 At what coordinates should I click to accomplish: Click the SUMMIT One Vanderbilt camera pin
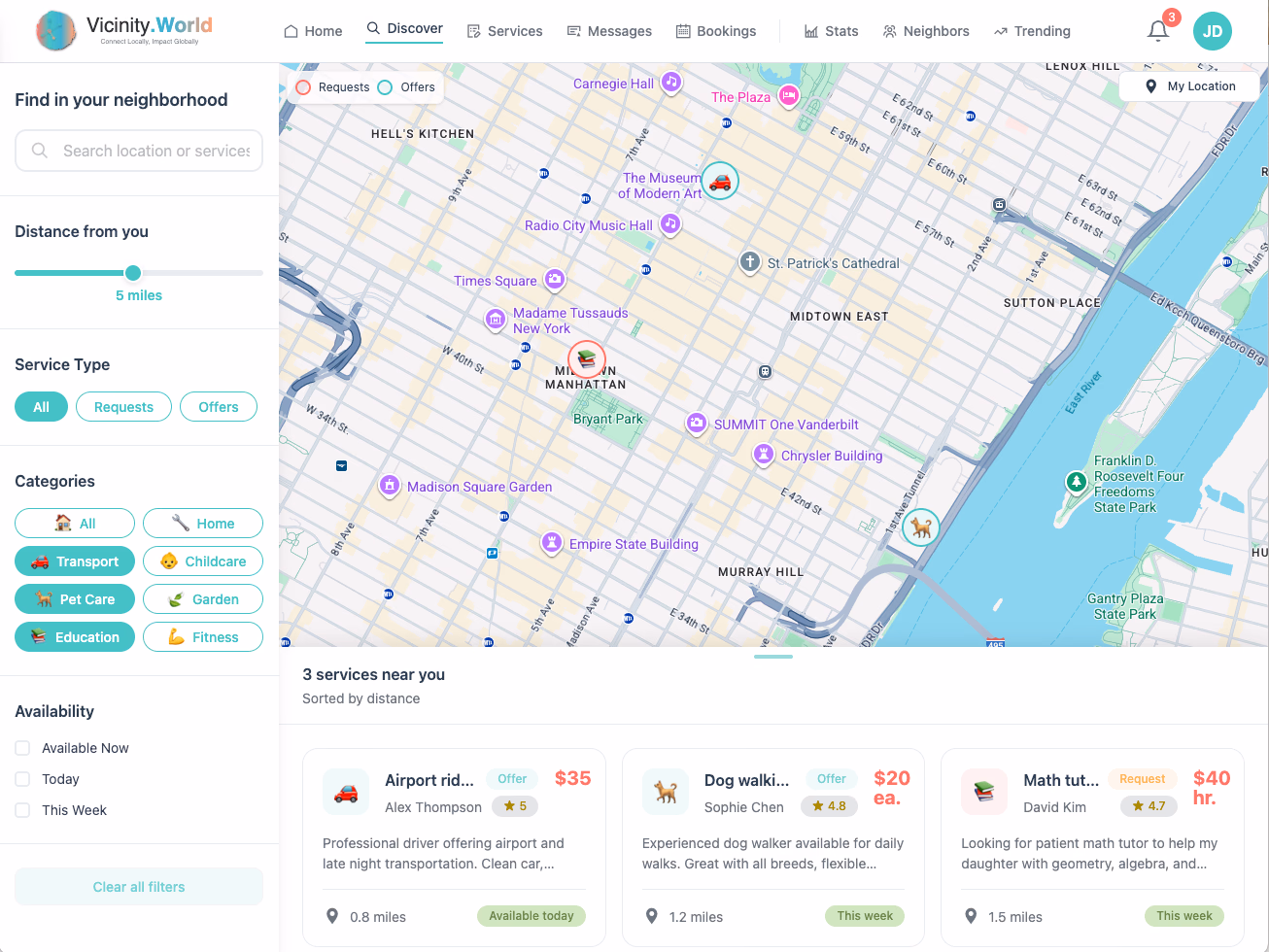[x=697, y=424]
